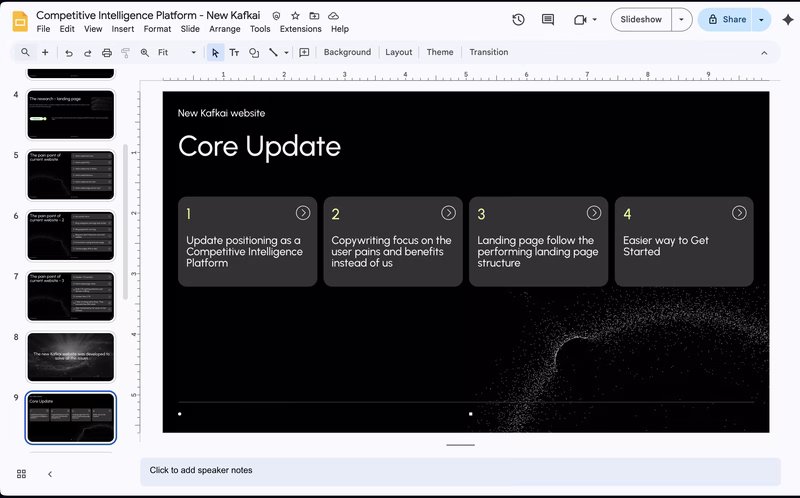Screen dimensions: 800x498
Task: Open the Gemini sparkle assistant
Action: pos(788,19)
